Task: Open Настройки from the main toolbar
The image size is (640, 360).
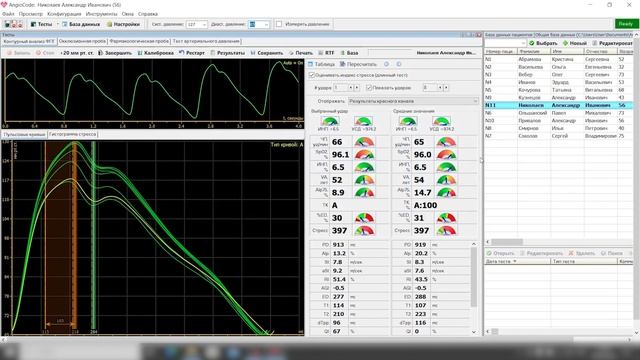Action: coord(123,24)
